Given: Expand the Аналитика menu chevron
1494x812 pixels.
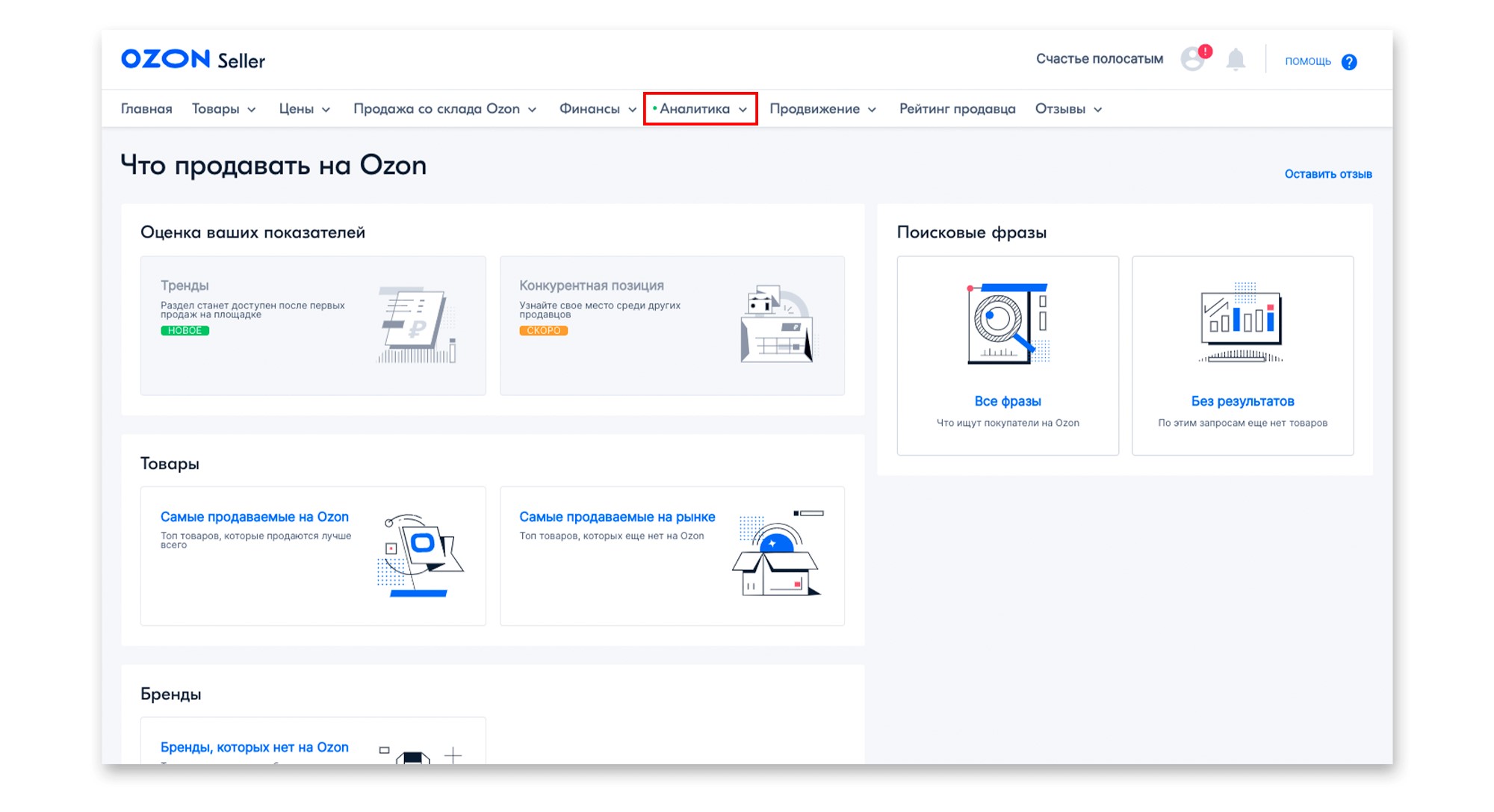Looking at the screenshot, I should coord(743,110).
